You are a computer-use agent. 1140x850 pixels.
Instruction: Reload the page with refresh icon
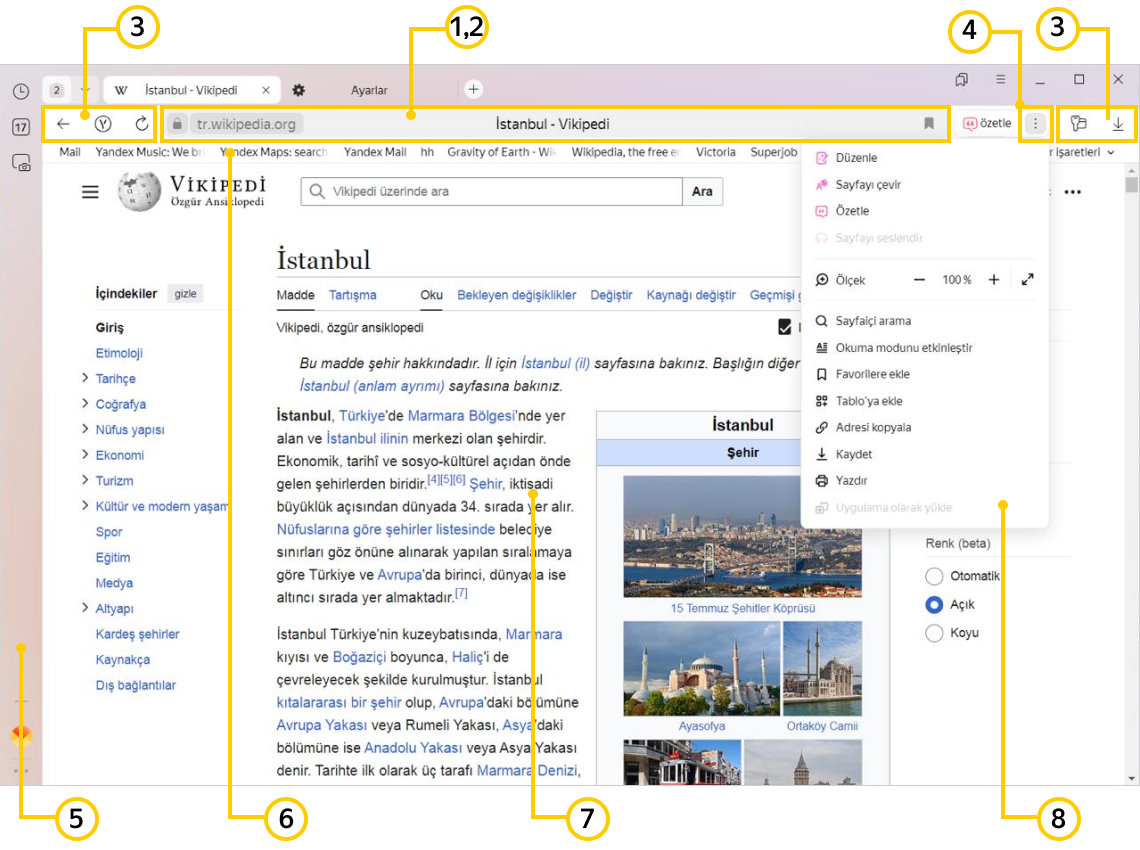pyautogui.click(x=141, y=124)
